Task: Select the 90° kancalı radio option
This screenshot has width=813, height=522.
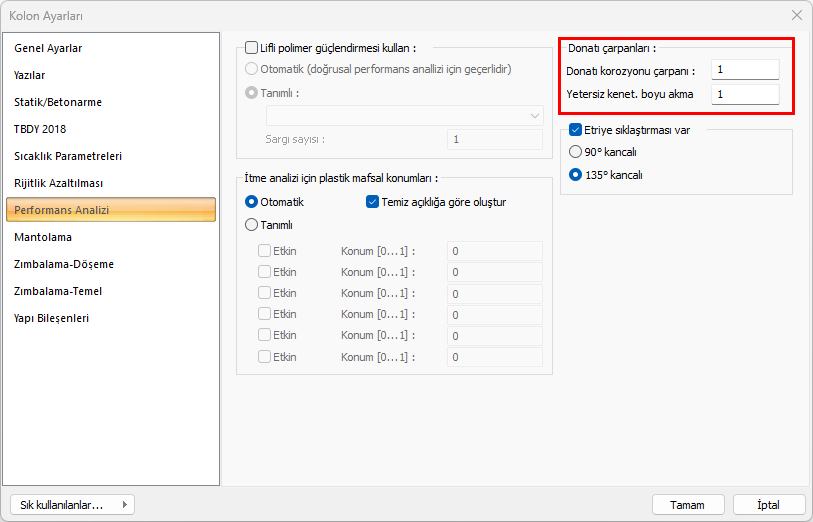Action: (575, 152)
